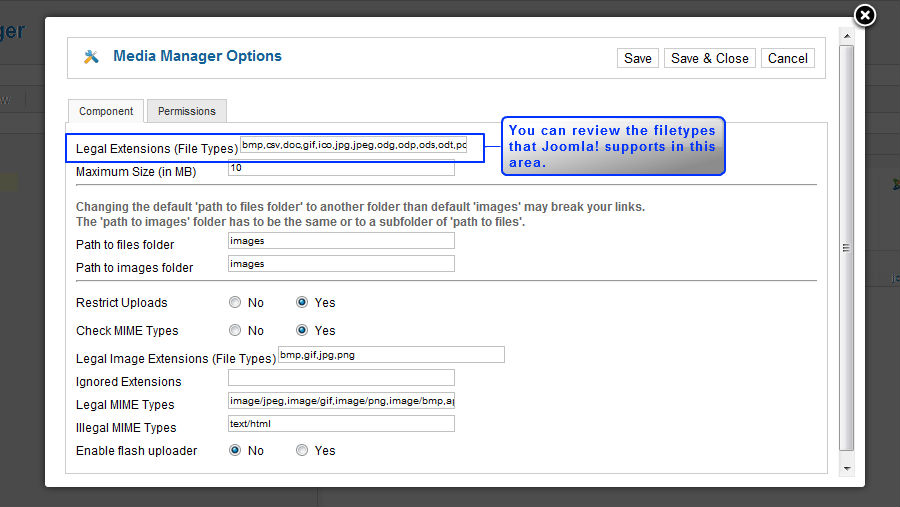The image size is (900, 507).
Task: Set Restrict Uploads to No
Action: pyautogui.click(x=235, y=302)
